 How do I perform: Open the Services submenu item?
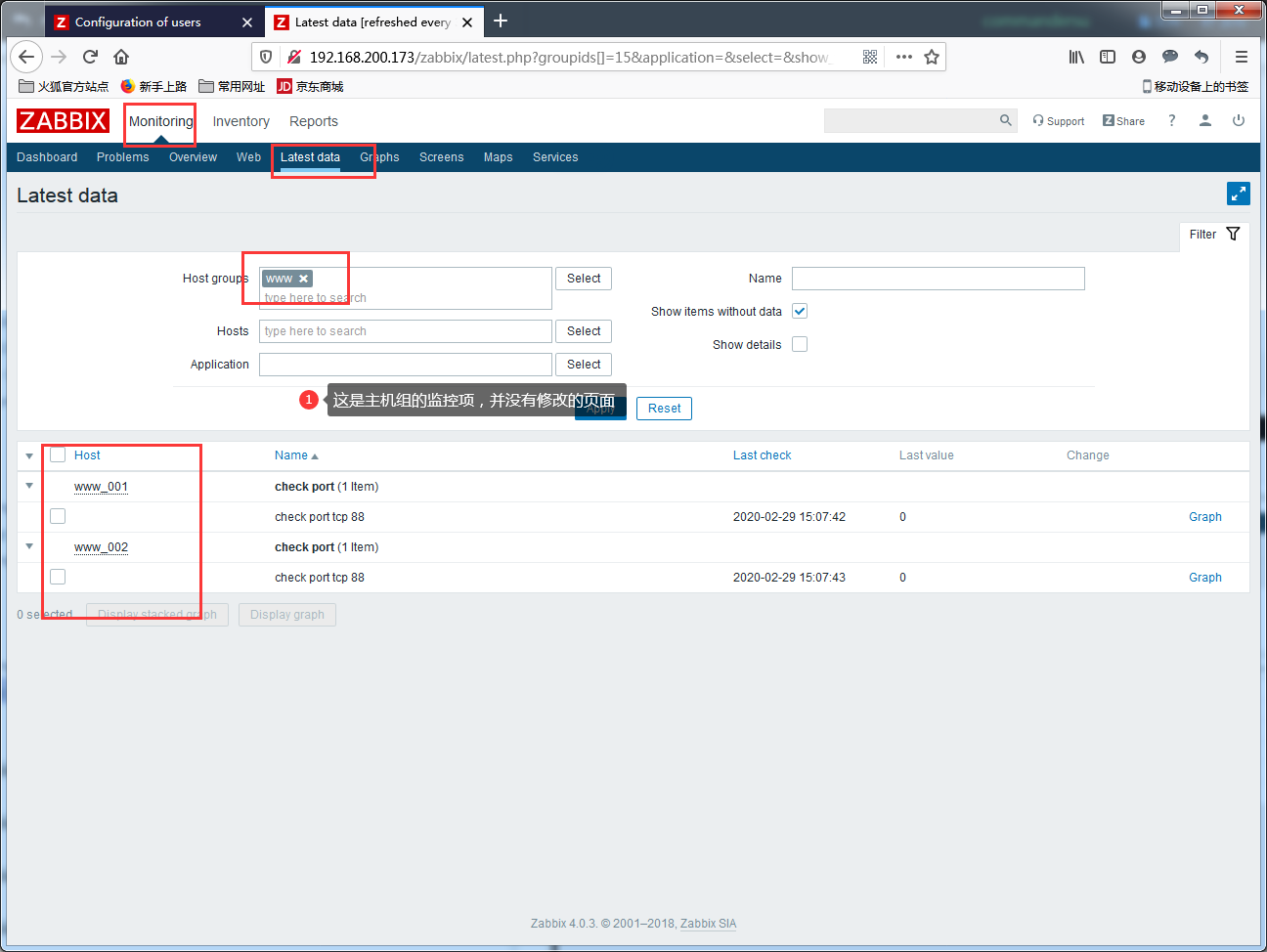pyautogui.click(x=555, y=157)
